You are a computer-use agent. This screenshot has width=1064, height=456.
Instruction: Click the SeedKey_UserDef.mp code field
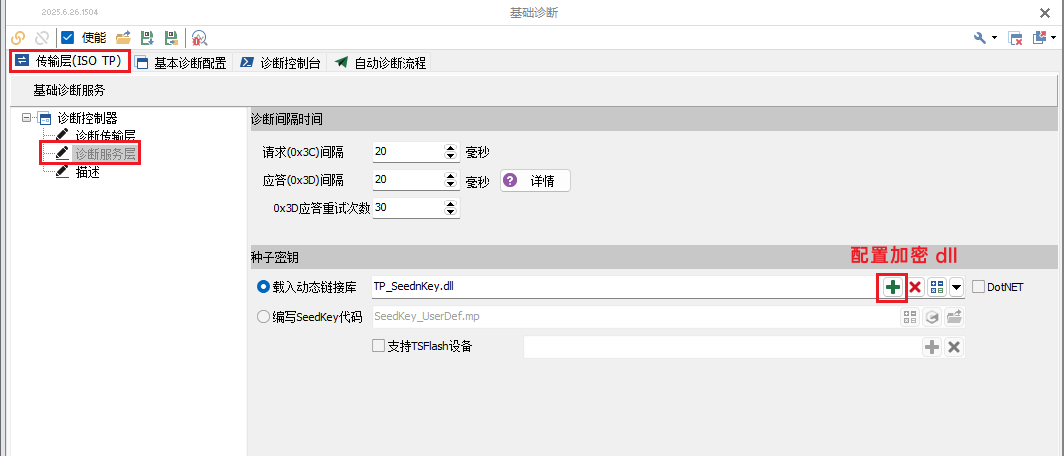pyautogui.click(x=635, y=316)
